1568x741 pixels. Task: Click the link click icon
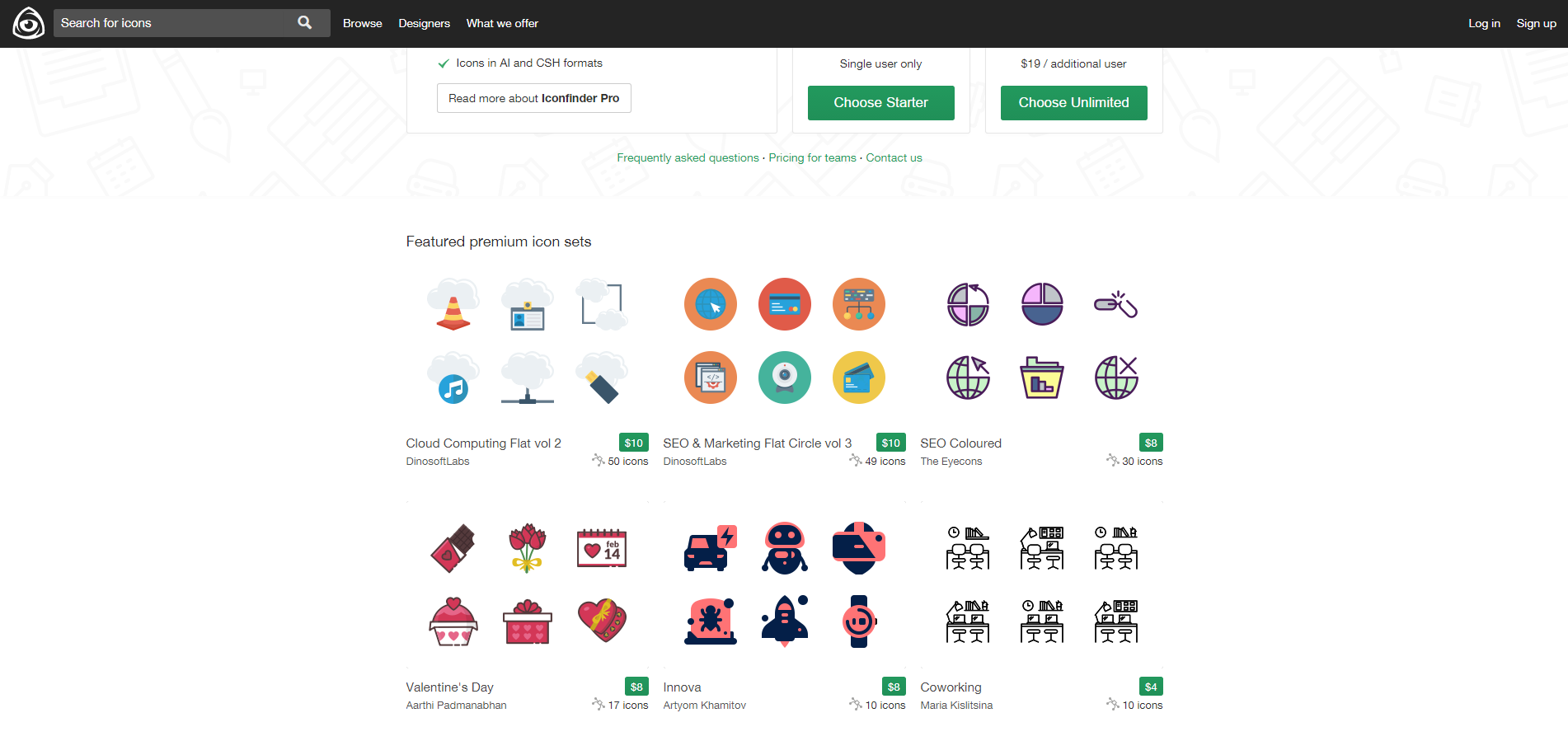pyautogui.click(x=1116, y=304)
